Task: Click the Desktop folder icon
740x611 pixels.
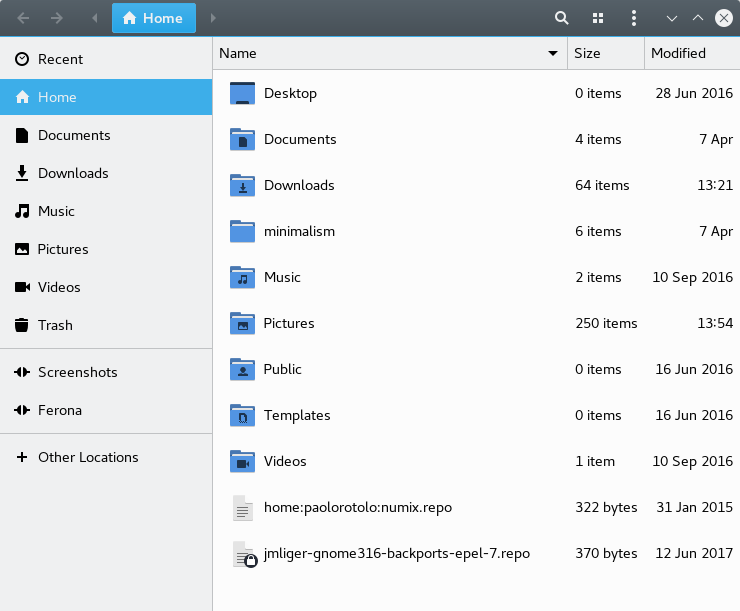Action: pos(243,93)
